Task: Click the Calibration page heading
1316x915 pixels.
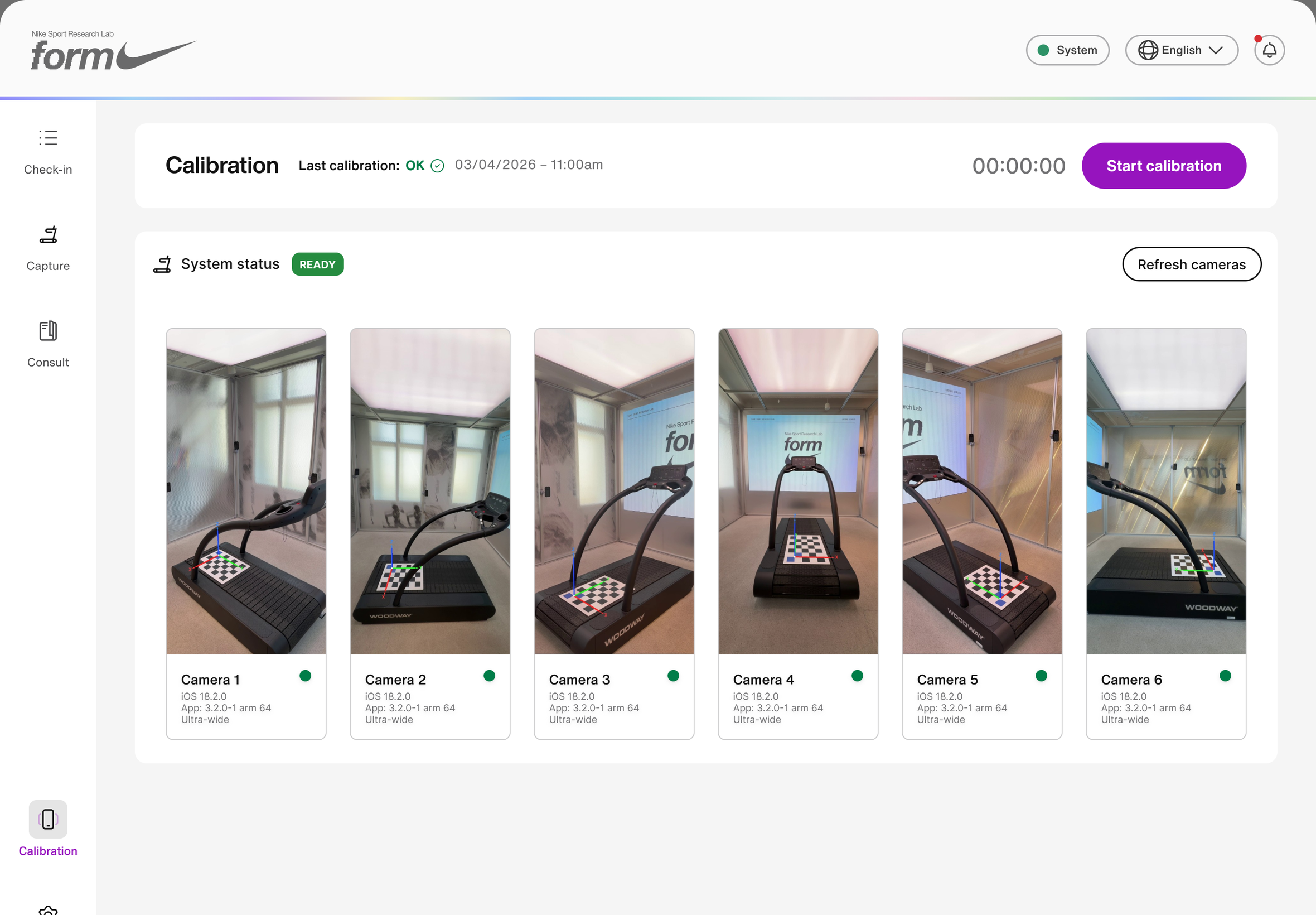Action: click(222, 165)
